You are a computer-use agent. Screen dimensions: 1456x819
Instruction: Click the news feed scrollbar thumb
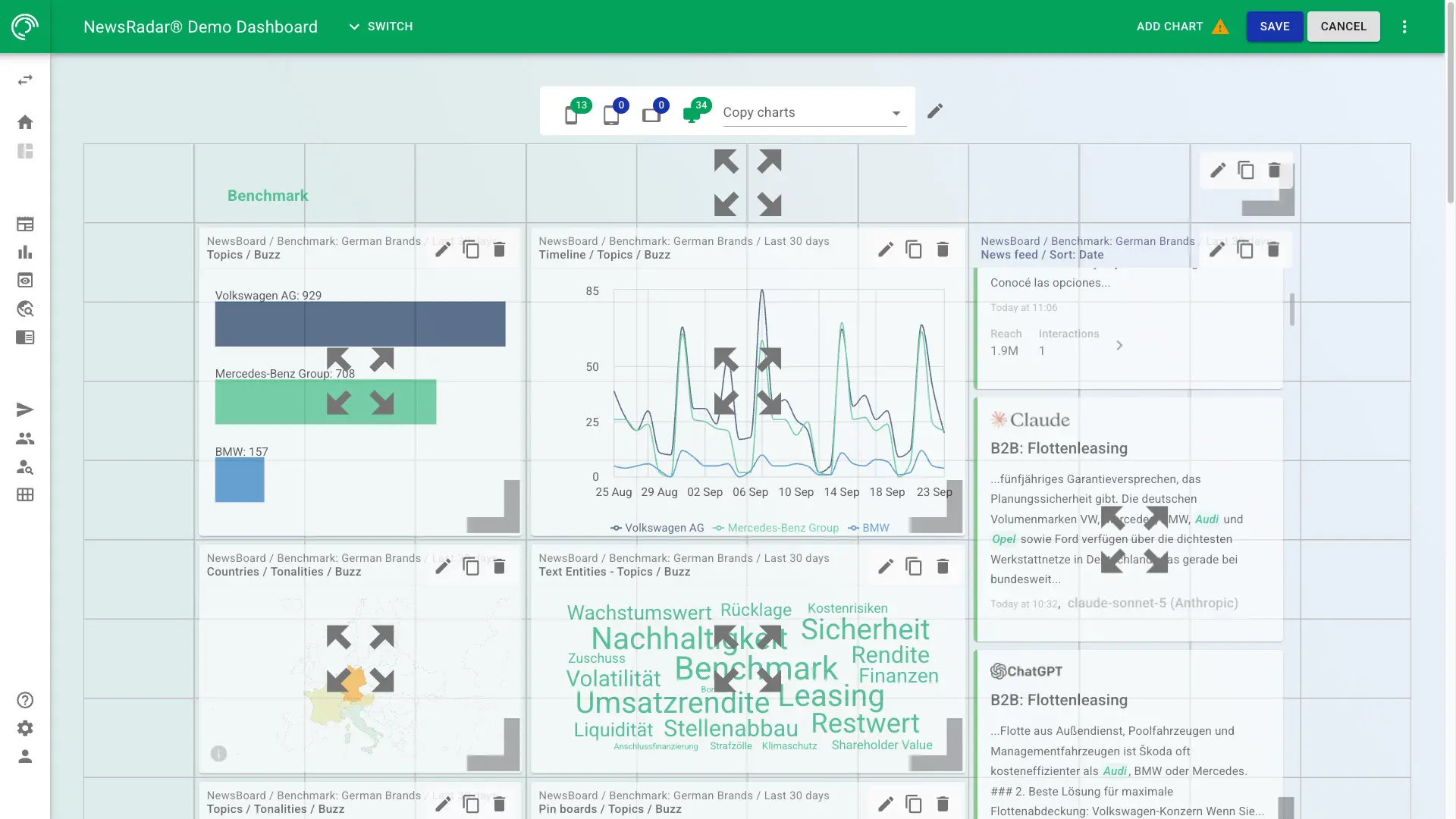pos(1292,309)
